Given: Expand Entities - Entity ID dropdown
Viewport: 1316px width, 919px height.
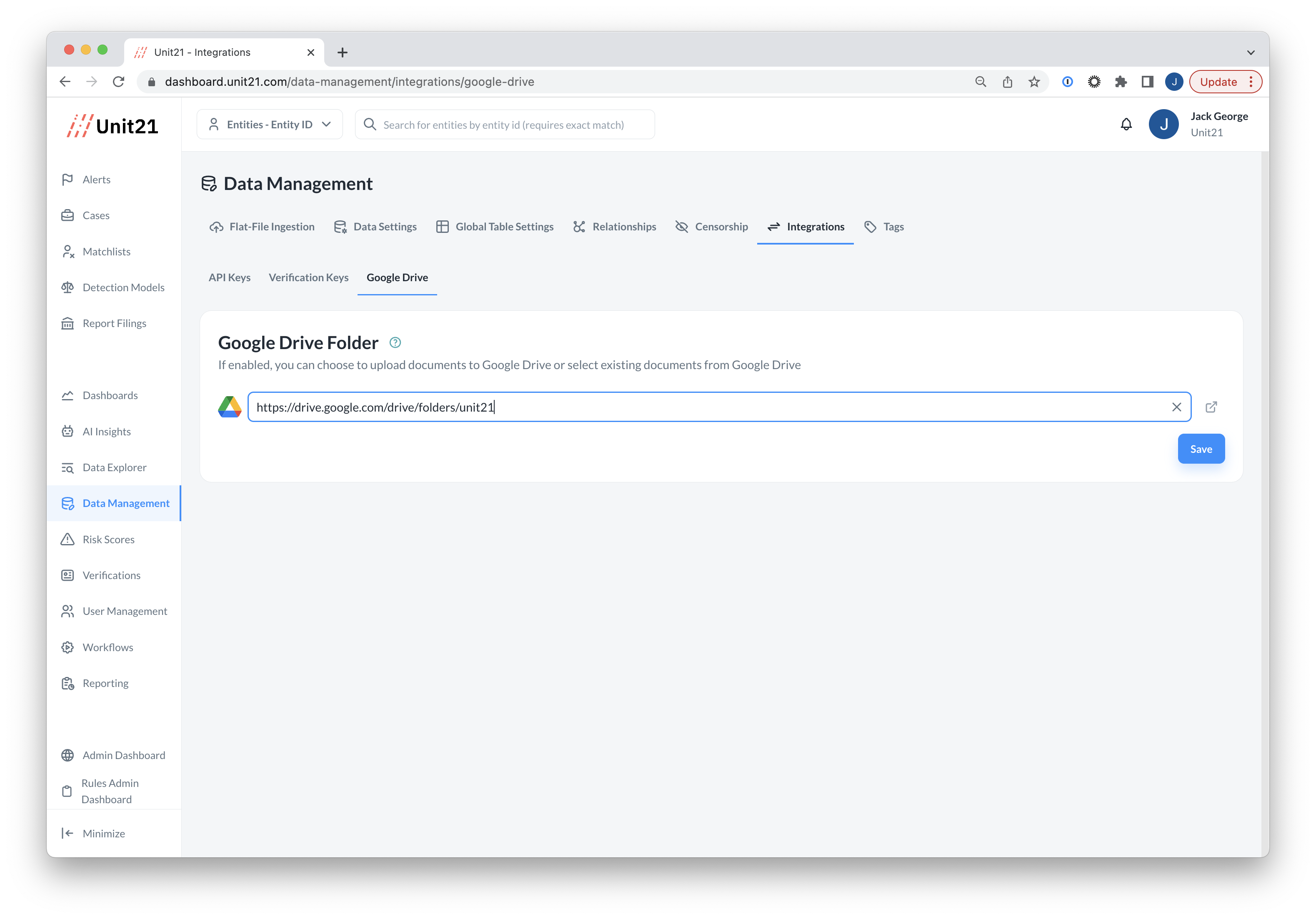Looking at the screenshot, I should point(269,124).
